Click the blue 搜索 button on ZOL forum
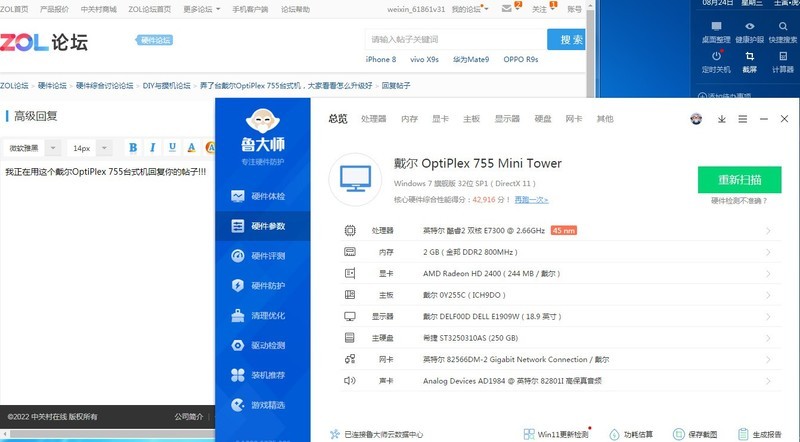 click(x=566, y=39)
